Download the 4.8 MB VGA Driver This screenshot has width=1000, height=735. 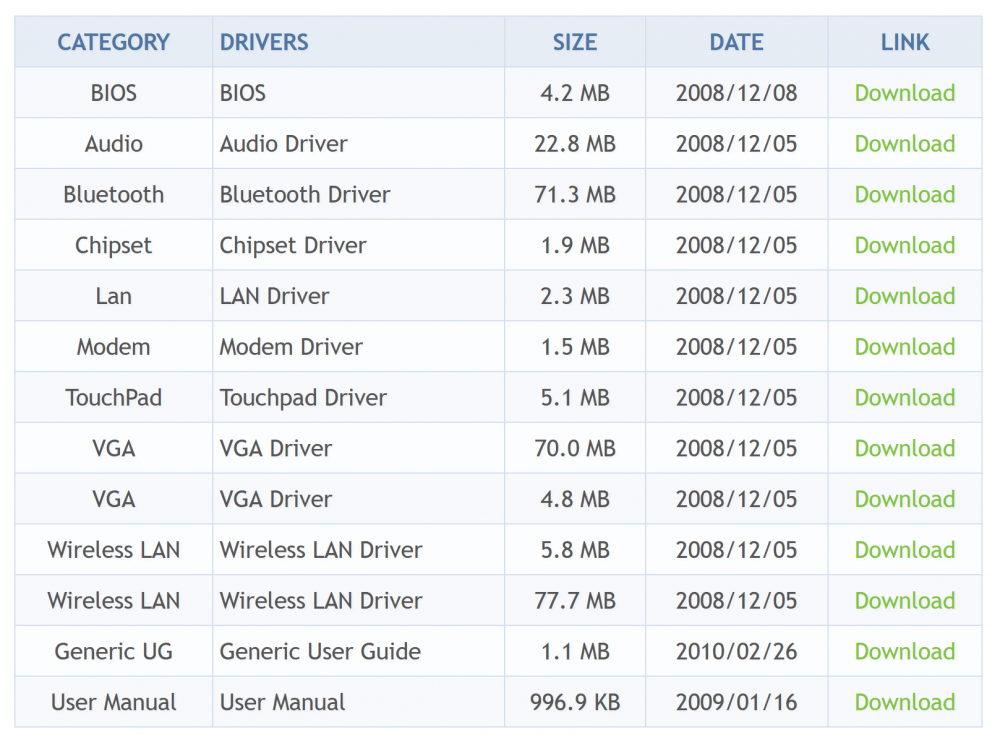tap(904, 500)
